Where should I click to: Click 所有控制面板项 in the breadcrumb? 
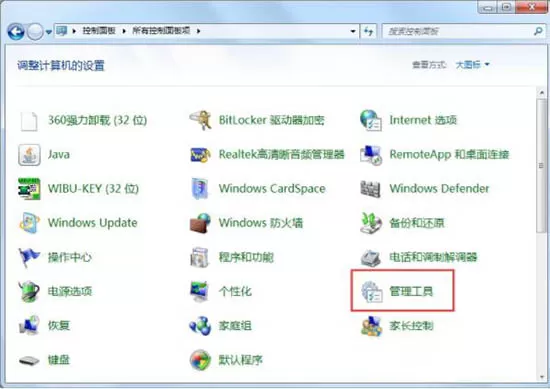click(161, 31)
